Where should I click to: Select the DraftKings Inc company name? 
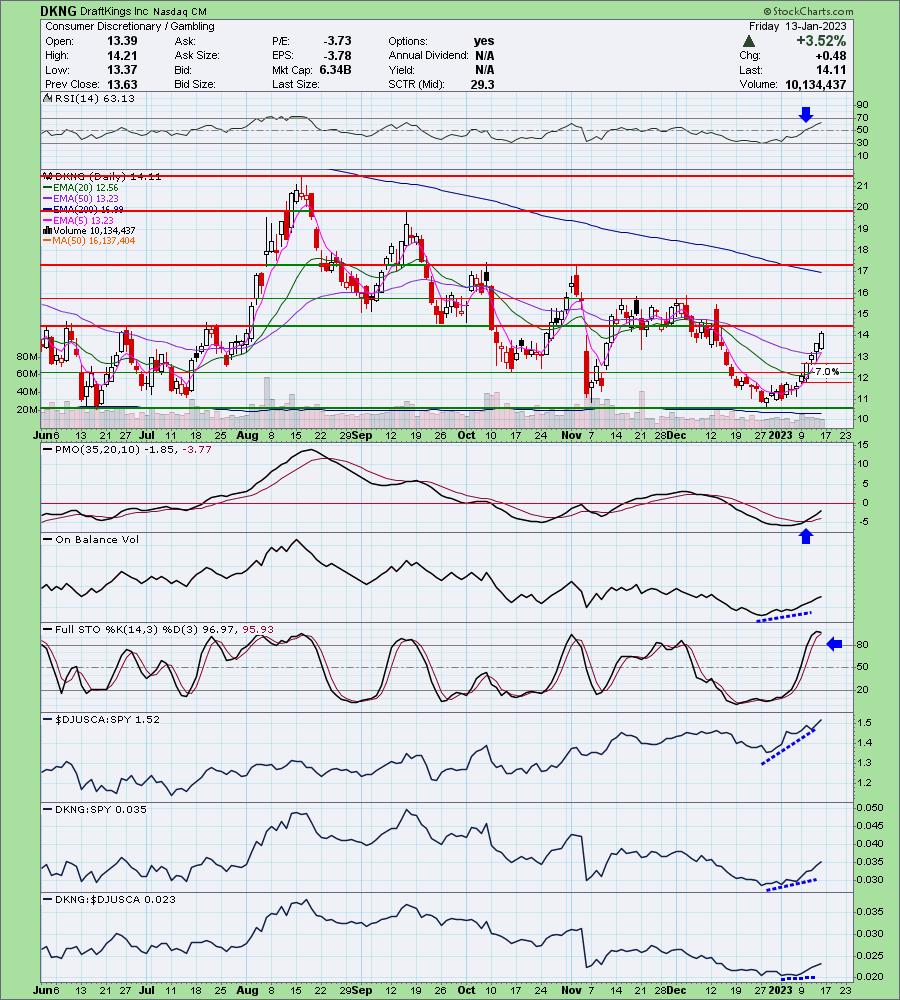click(114, 11)
